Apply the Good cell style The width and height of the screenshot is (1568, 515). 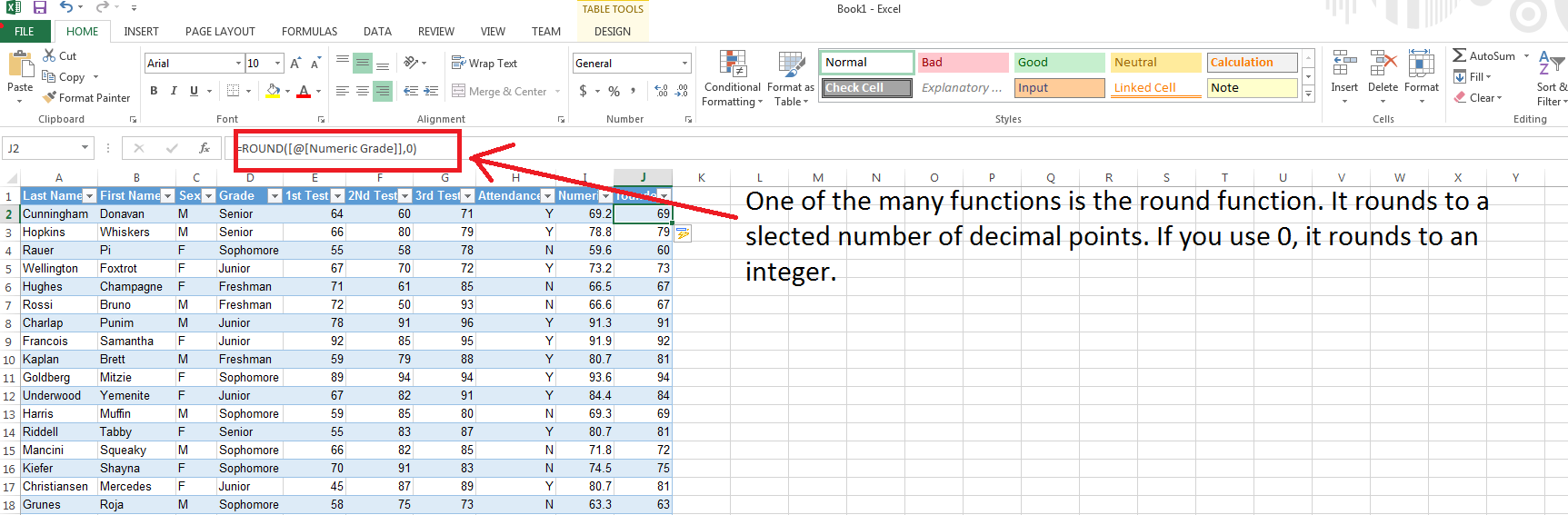(x=1059, y=62)
